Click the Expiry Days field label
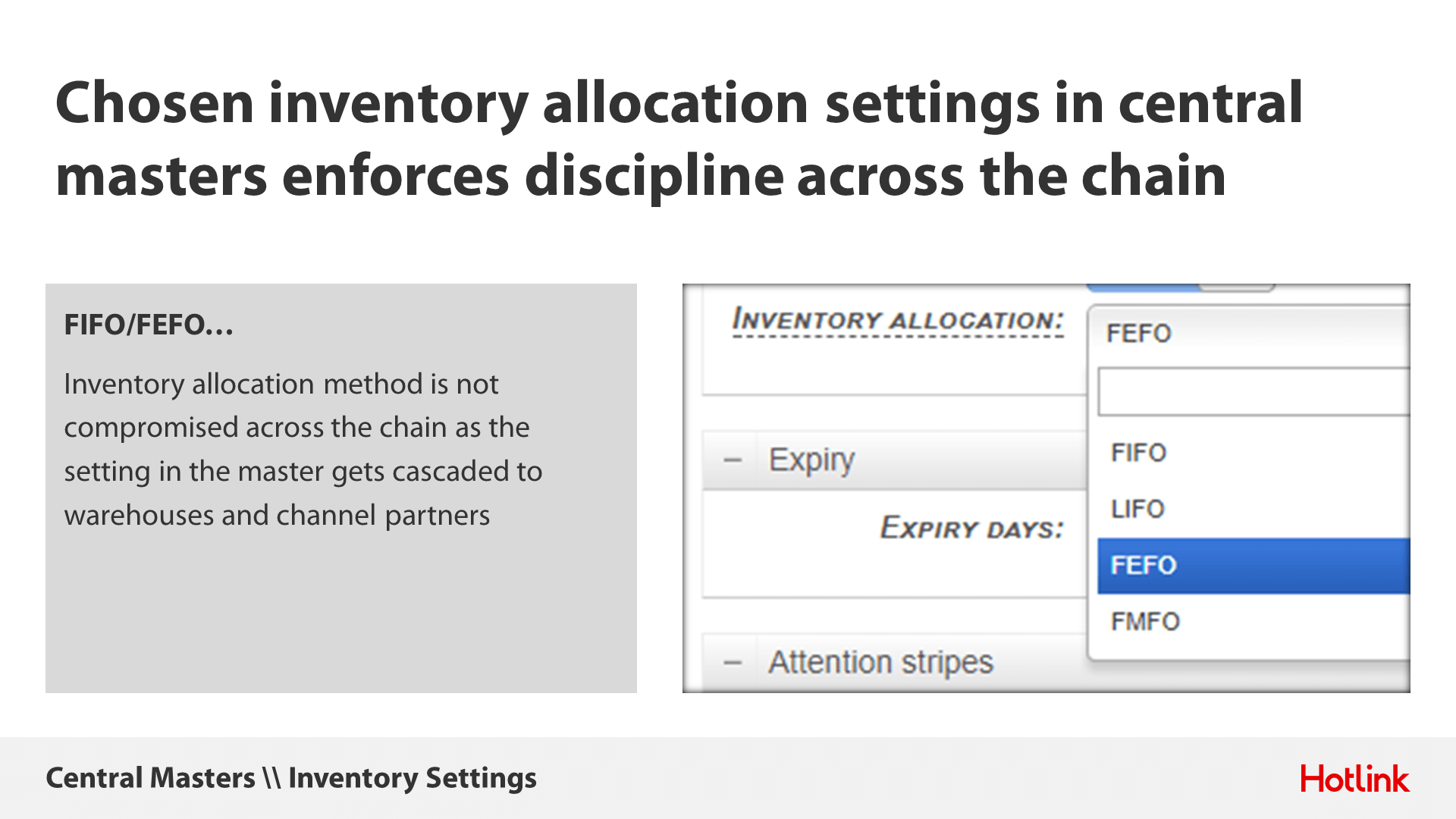This screenshot has width=1456, height=819. [x=972, y=528]
